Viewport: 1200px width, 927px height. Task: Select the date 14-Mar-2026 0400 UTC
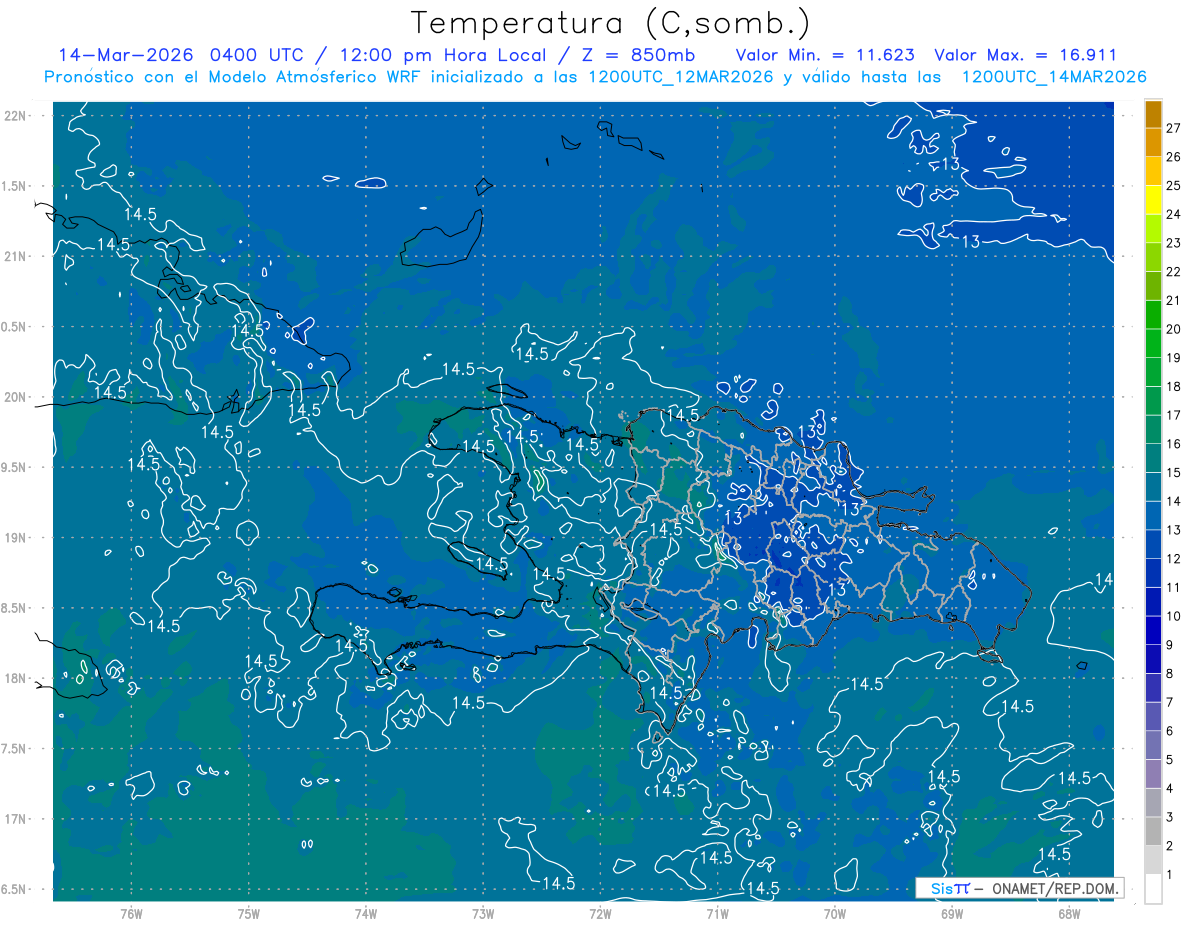185,55
